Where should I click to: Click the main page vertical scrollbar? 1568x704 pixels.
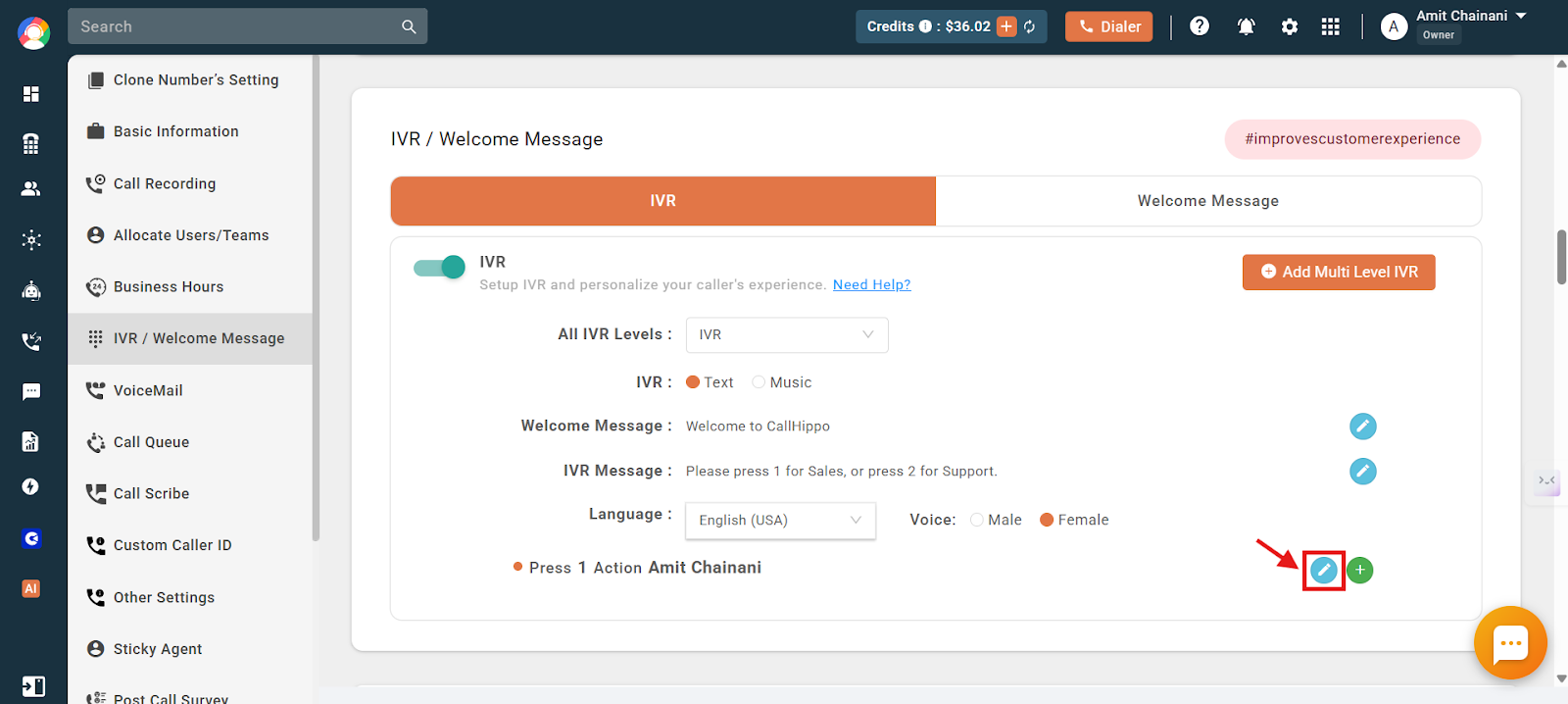pyautogui.click(x=1561, y=257)
